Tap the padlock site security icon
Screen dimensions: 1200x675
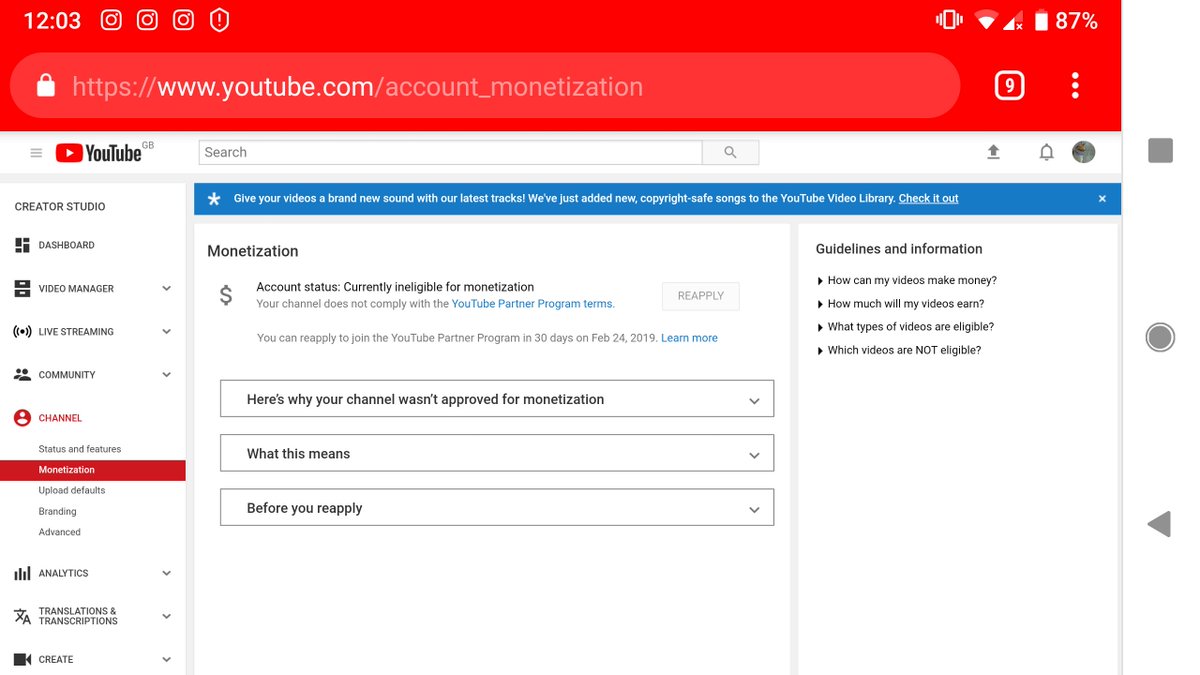(x=45, y=86)
